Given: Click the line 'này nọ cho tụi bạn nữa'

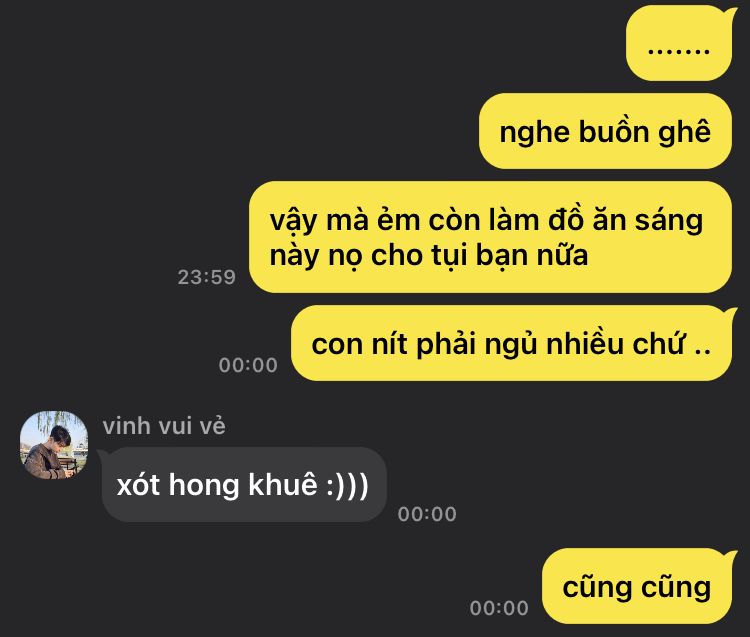Looking at the screenshot, I should click(429, 255).
